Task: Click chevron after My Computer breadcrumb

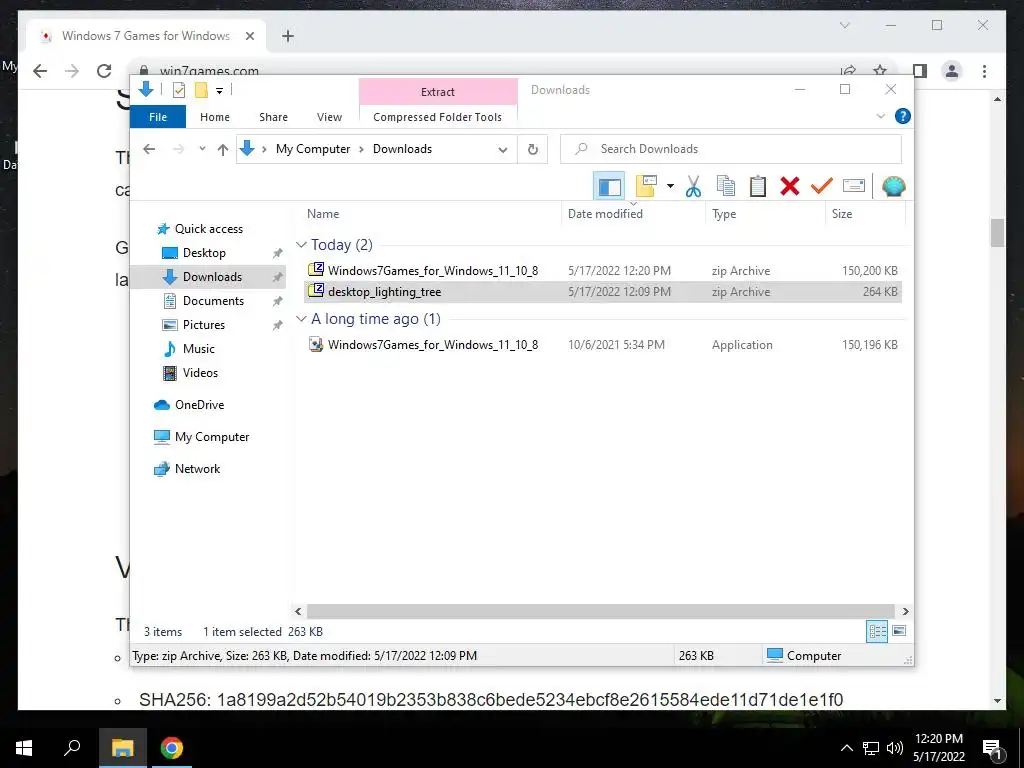Action: [x=361, y=150]
